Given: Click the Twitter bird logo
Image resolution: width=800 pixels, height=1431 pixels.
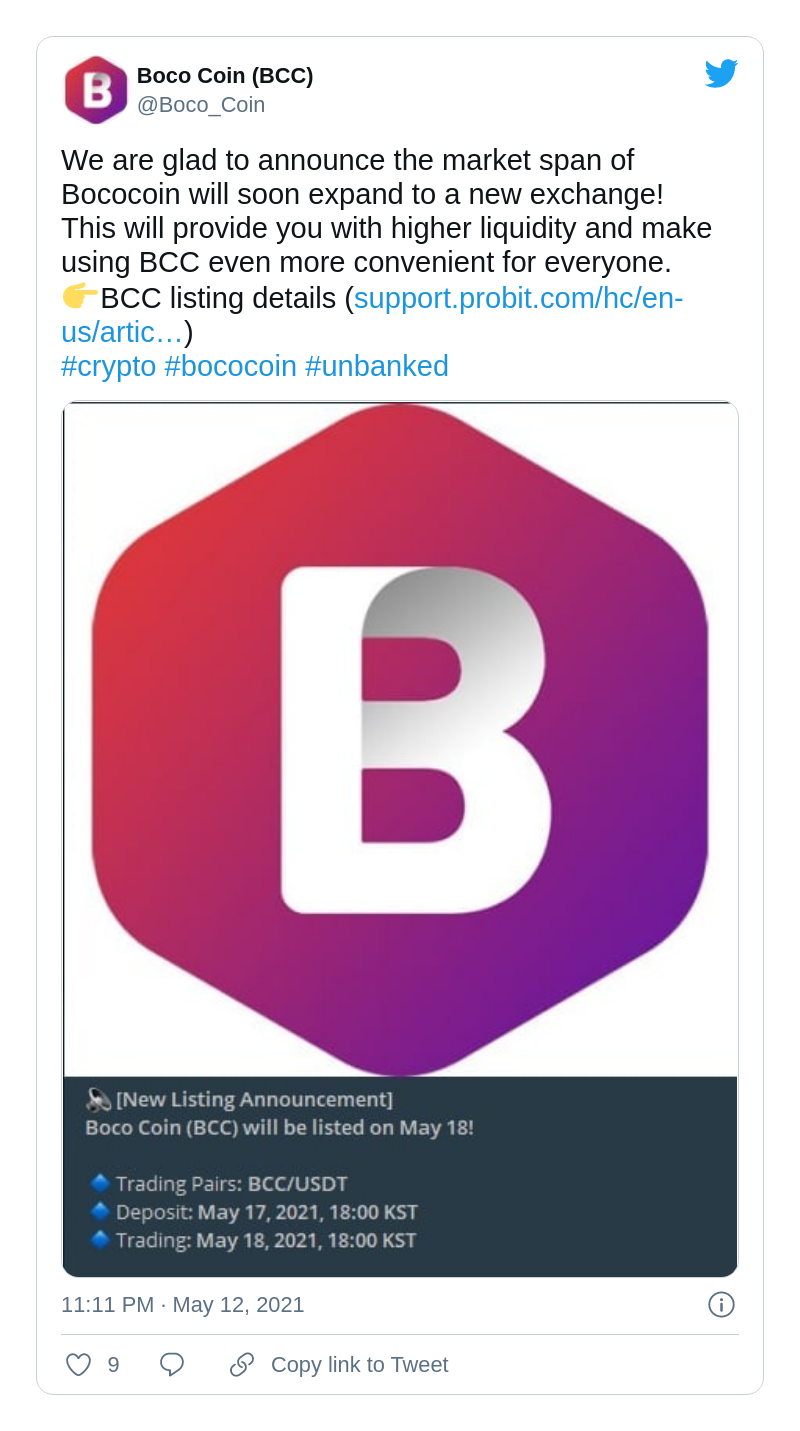Looking at the screenshot, I should (x=721, y=74).
